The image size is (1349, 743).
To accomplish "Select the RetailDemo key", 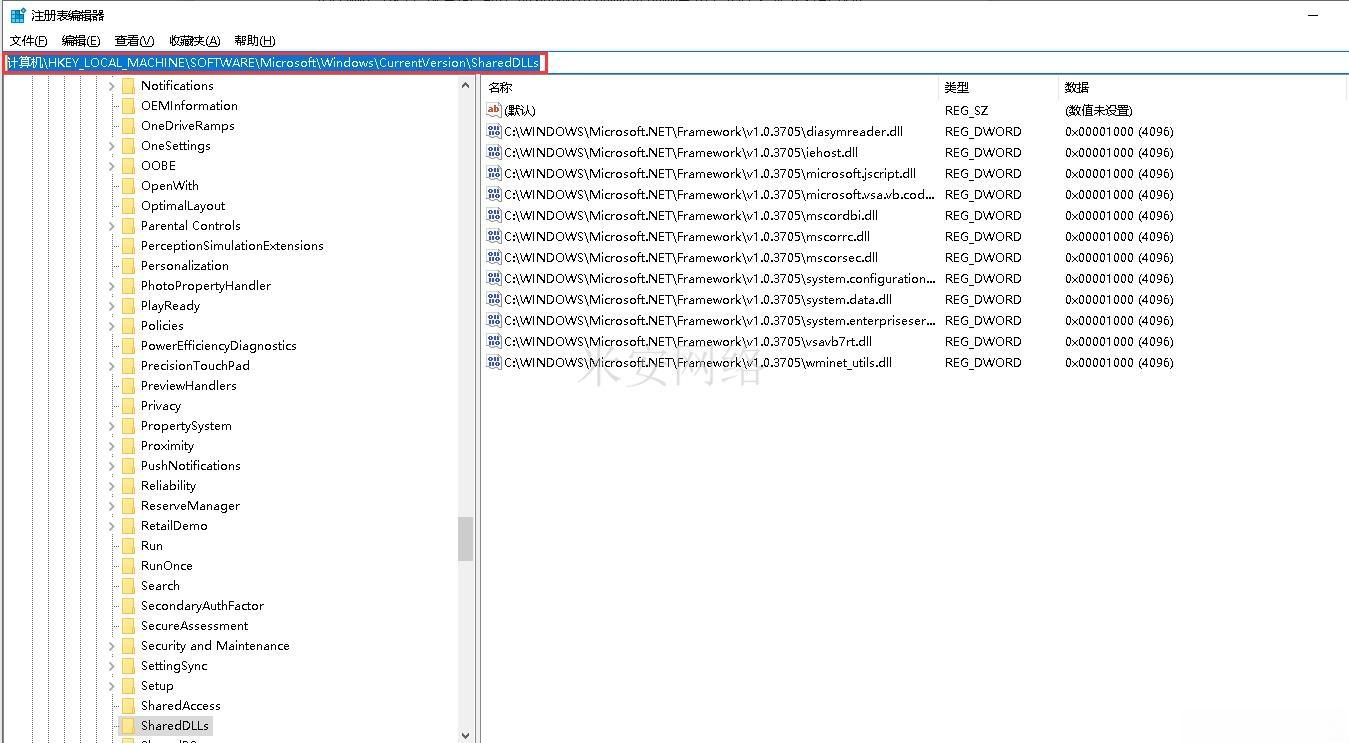I will (174, 526).
